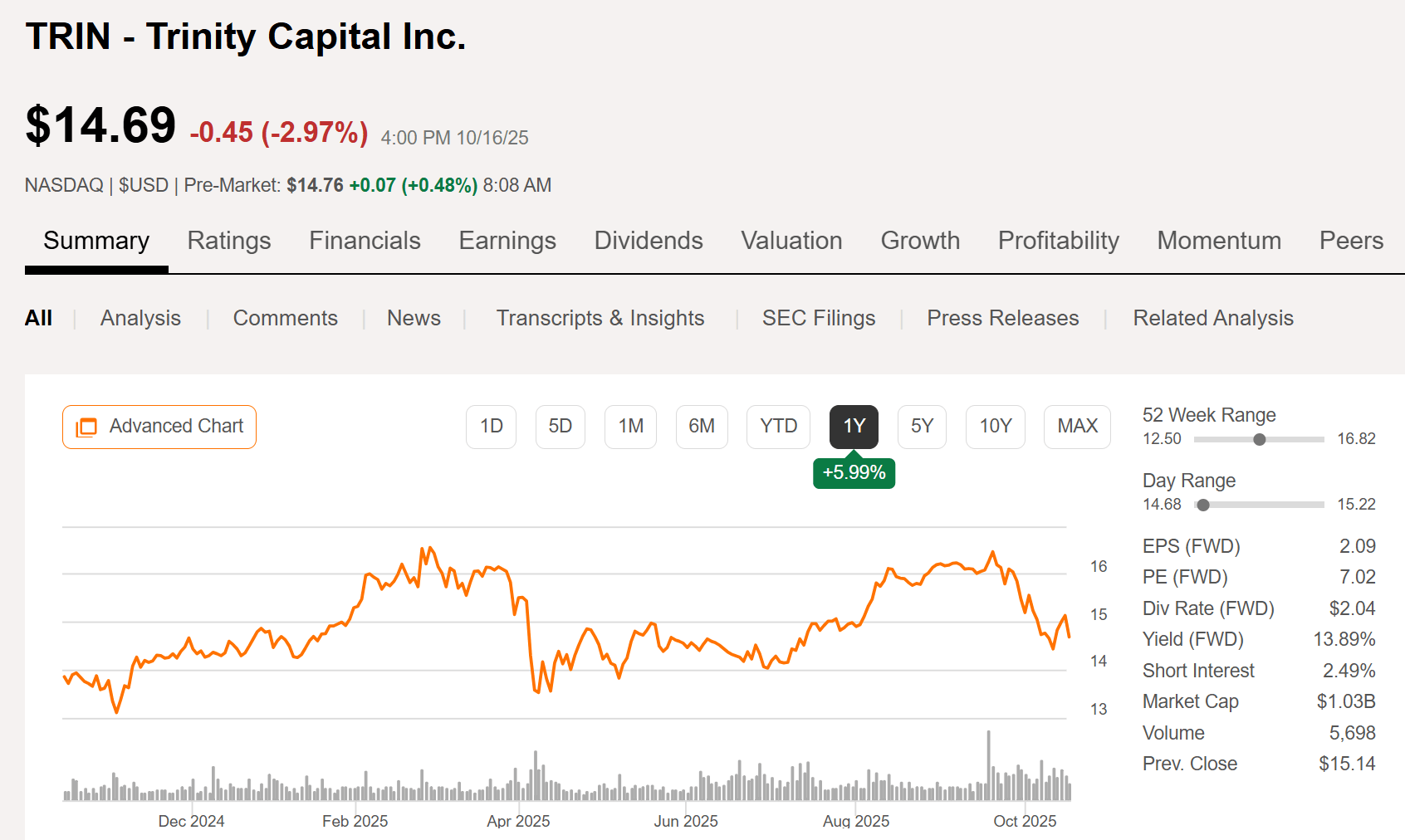Open the Dividends tab
Viewport: 1405px width, 840px height.
[x=649, y=242]
